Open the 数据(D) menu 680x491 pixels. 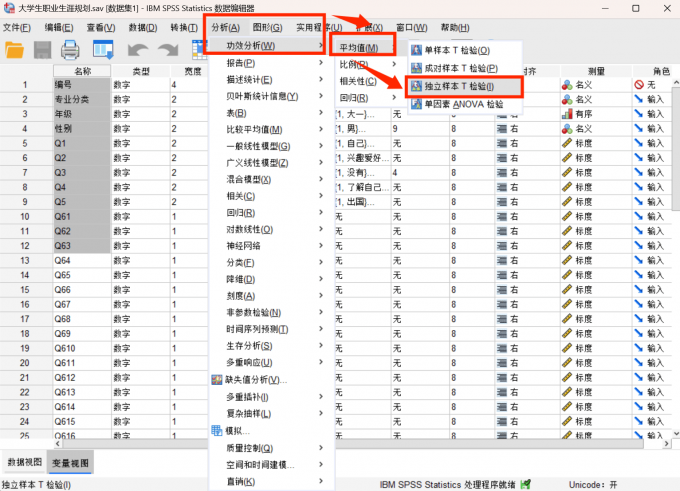143,28
